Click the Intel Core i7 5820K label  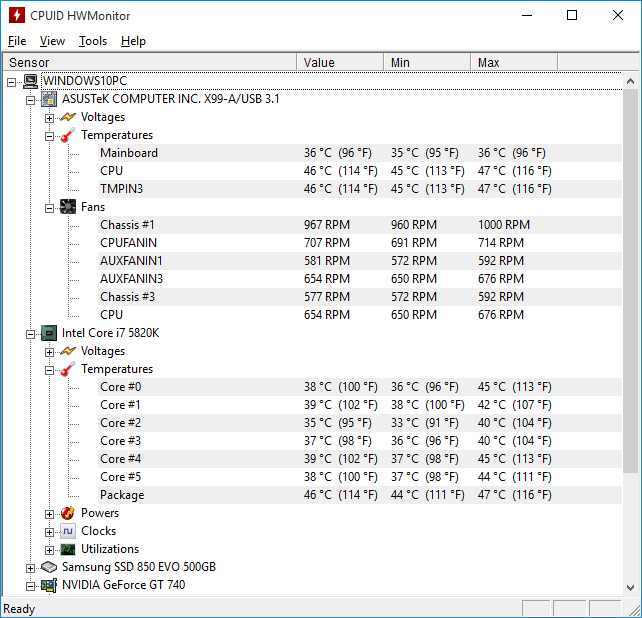[x=110, y=333]
